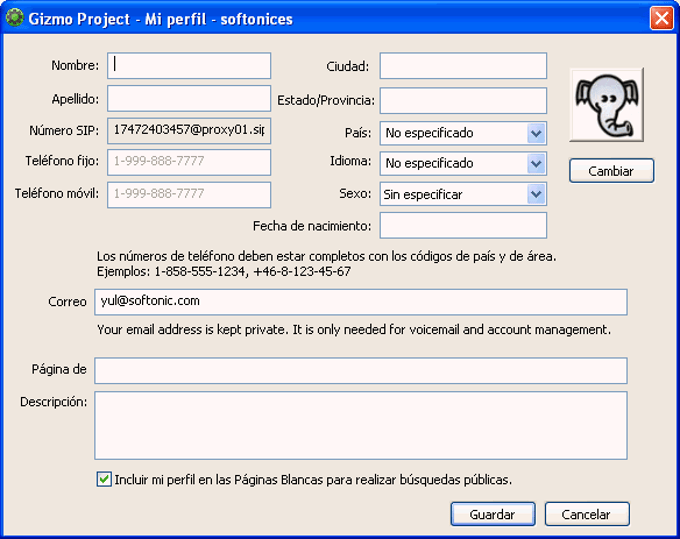Click the Teléfono fijo input
The height and width of the screenshot is (539, 680).
click(x=189, y=162)
